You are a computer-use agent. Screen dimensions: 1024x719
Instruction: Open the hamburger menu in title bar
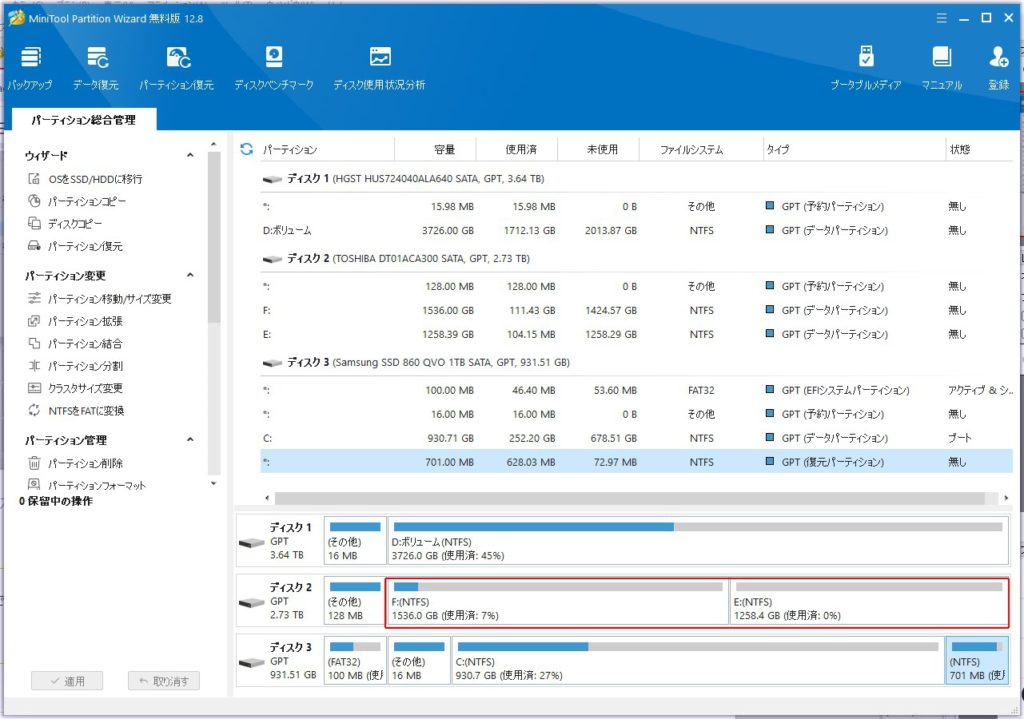pyautogui.click(x=941, y=18)
